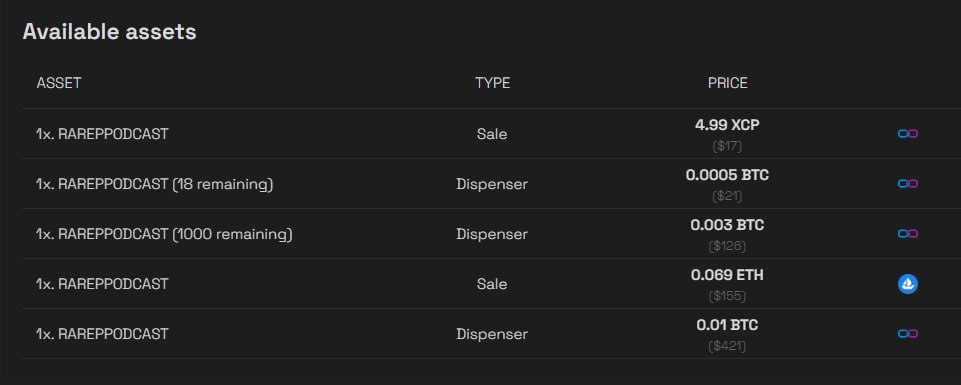The image size is (961, 385).
Task: Select Sale type in 0.069 ETH row
Action: pyautogui.click(x=492, y=284)
